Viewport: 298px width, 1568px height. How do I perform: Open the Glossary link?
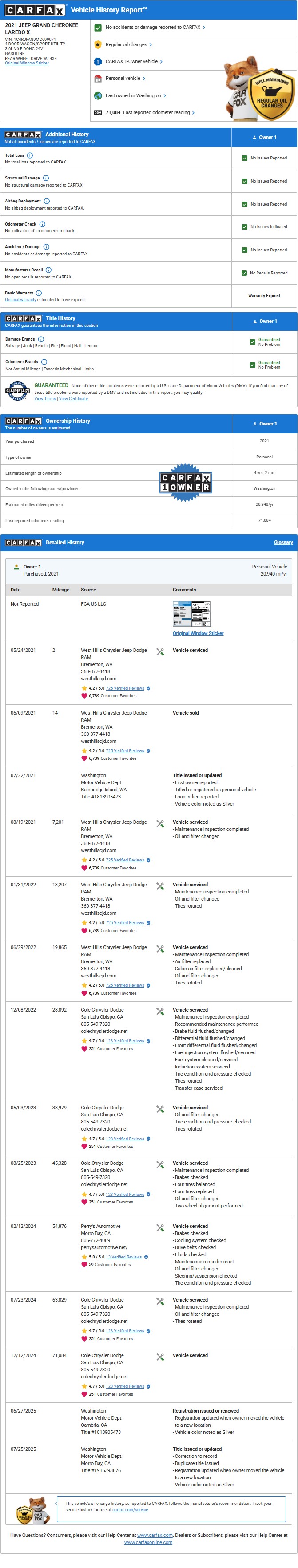pyautogui.click(x=283, y=542)
